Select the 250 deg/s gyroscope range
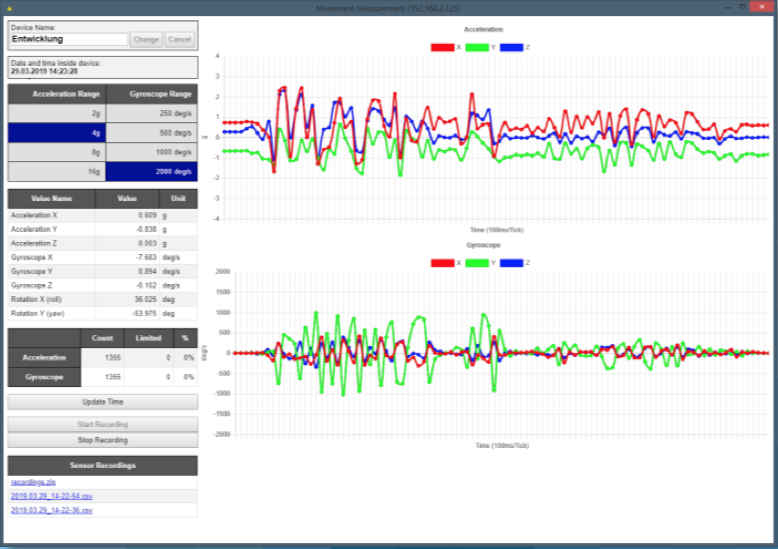Screen dimensions: 778x549 pos(152,114)
